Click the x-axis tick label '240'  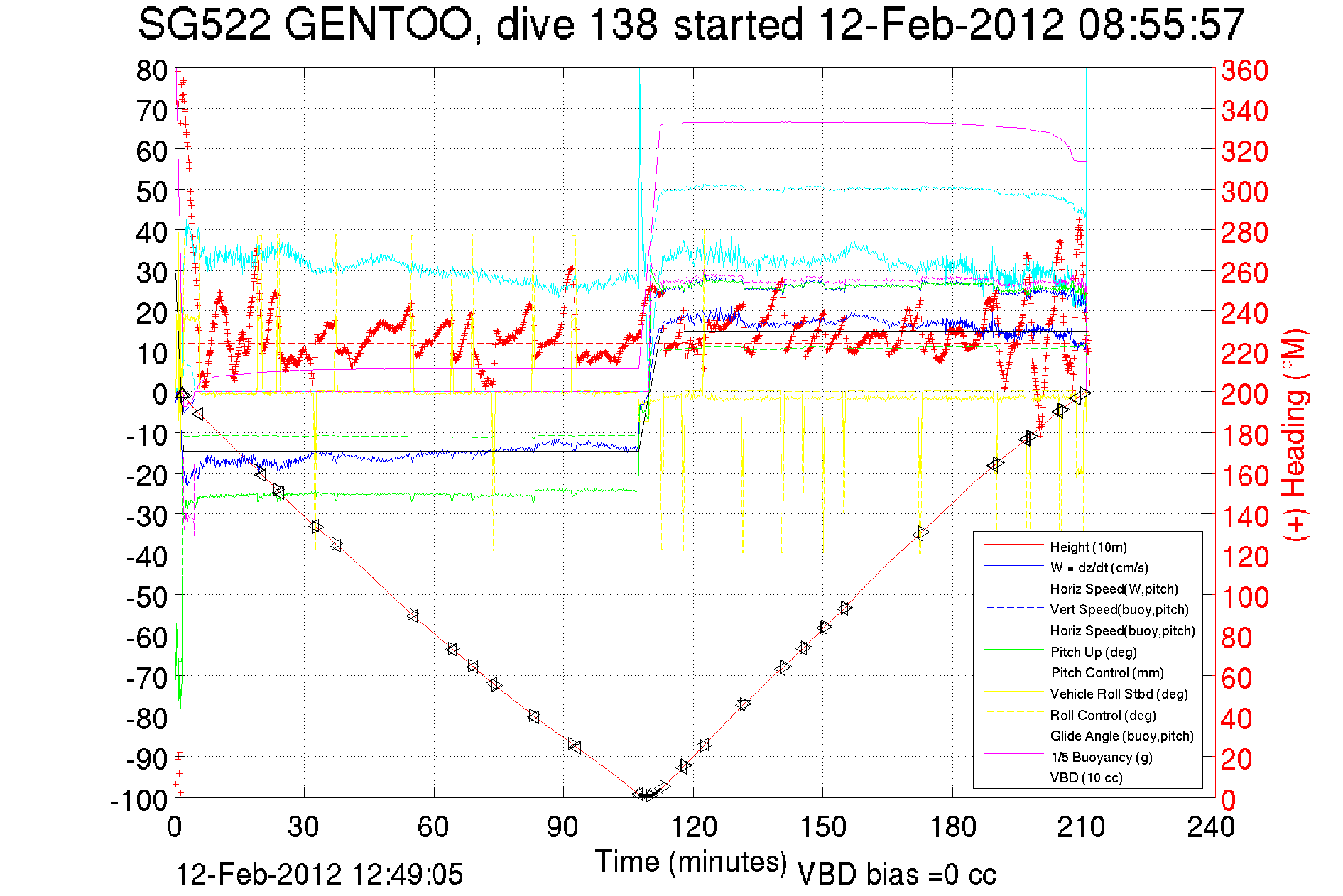coord(1212,827)
